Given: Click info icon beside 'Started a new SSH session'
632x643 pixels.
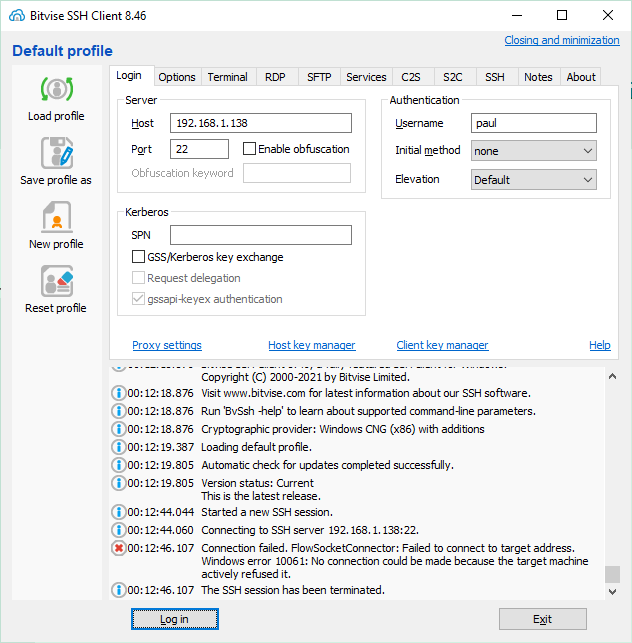Looking at the screenshot, I should point(119,512).
